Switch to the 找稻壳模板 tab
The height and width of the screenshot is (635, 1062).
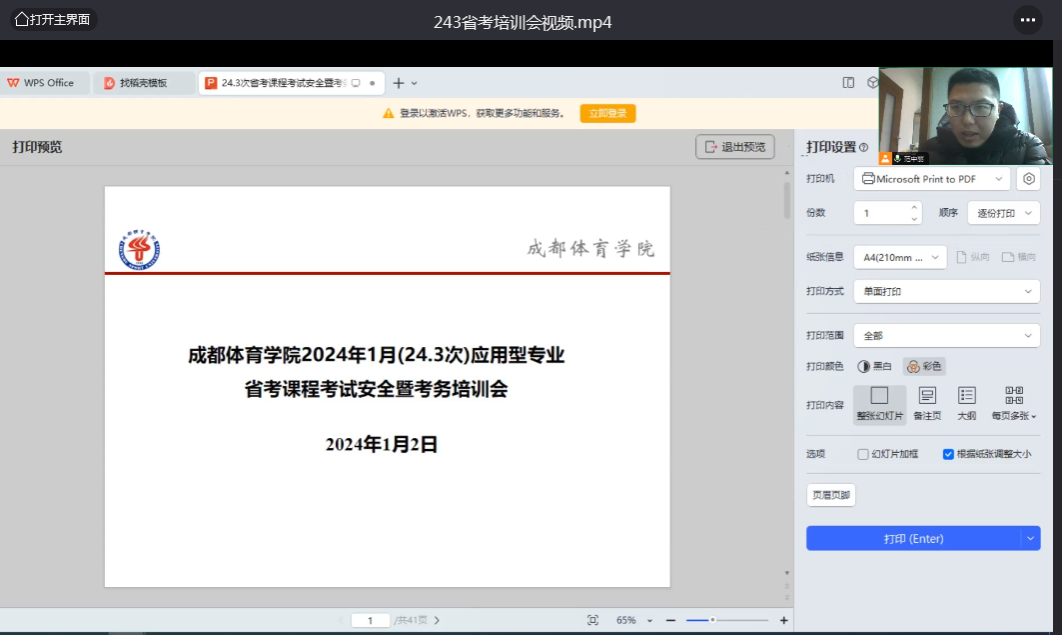pos(143,83)
